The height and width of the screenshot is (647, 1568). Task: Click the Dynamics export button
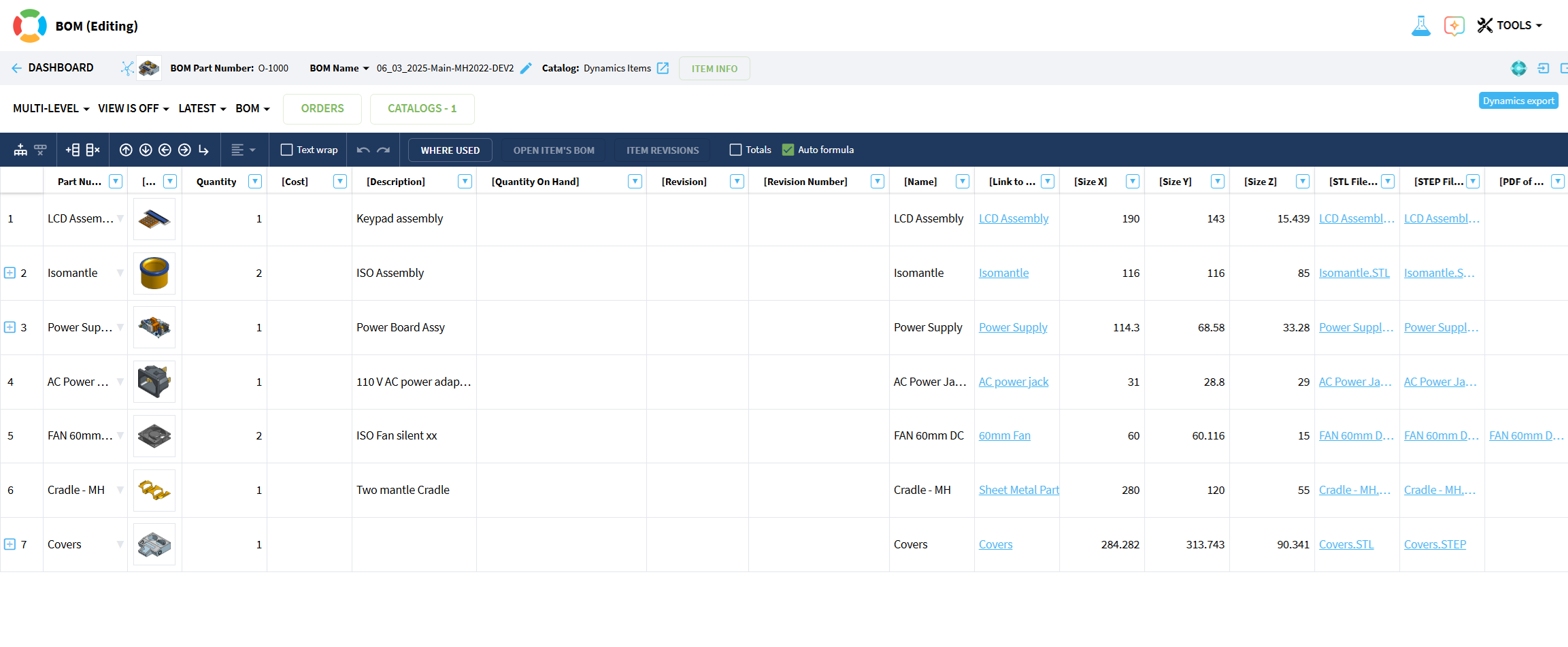1518,101
